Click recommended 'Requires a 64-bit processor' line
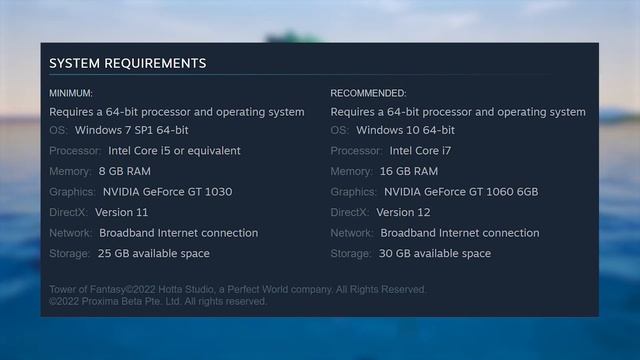 [458, 112]
